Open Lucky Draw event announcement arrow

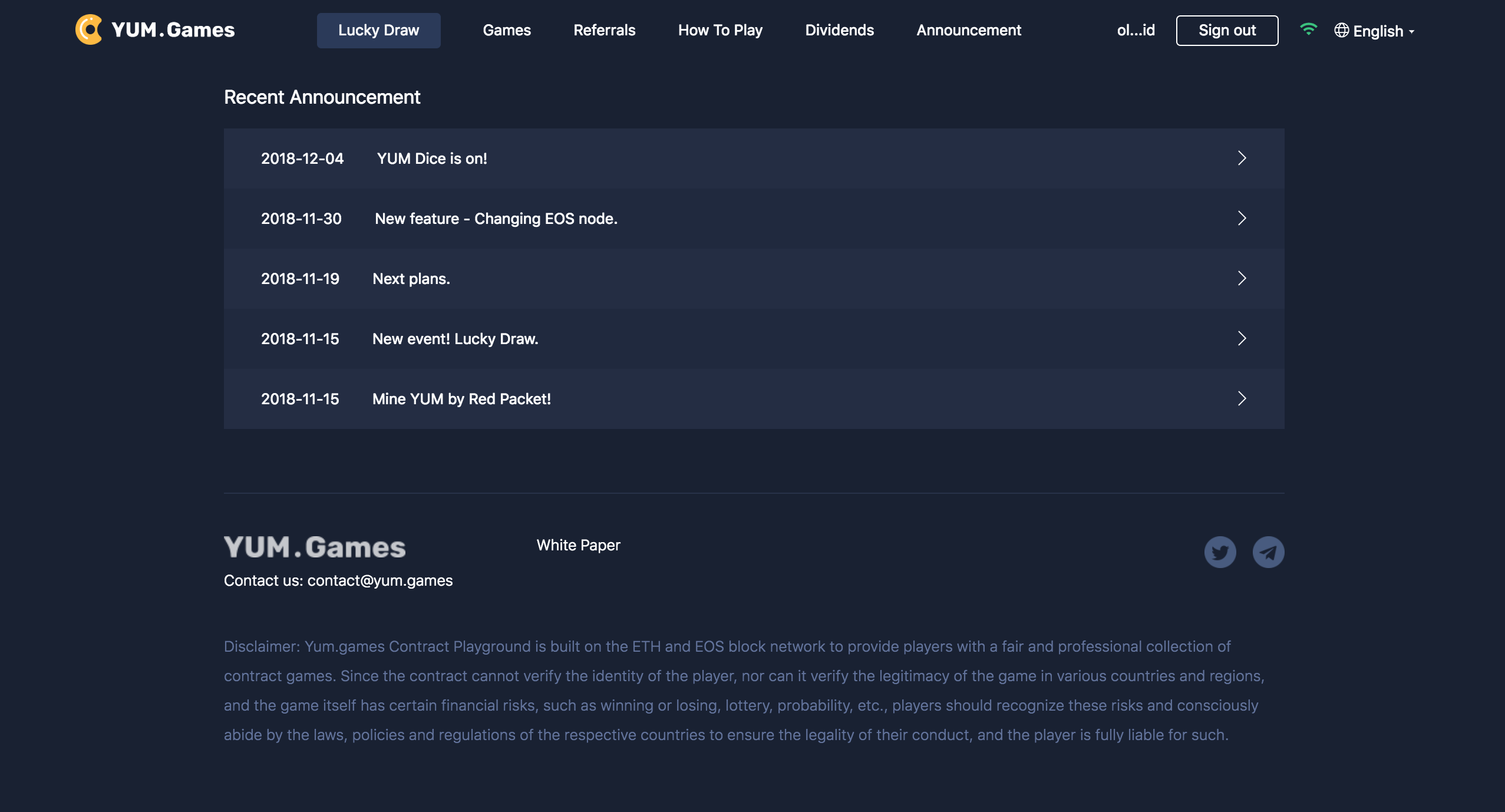[1242, 338]
